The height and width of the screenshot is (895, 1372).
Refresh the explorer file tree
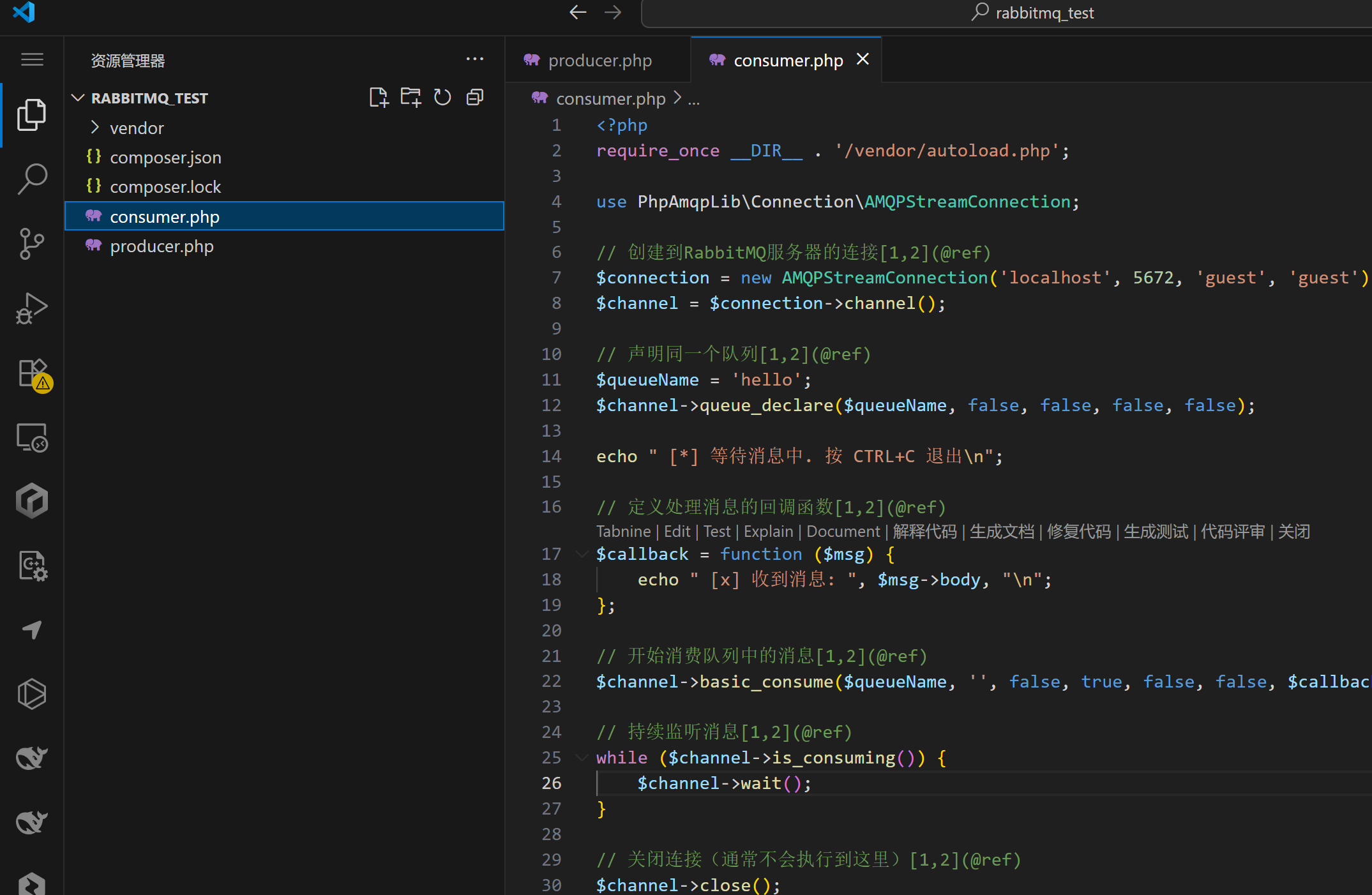coord(442,98)
